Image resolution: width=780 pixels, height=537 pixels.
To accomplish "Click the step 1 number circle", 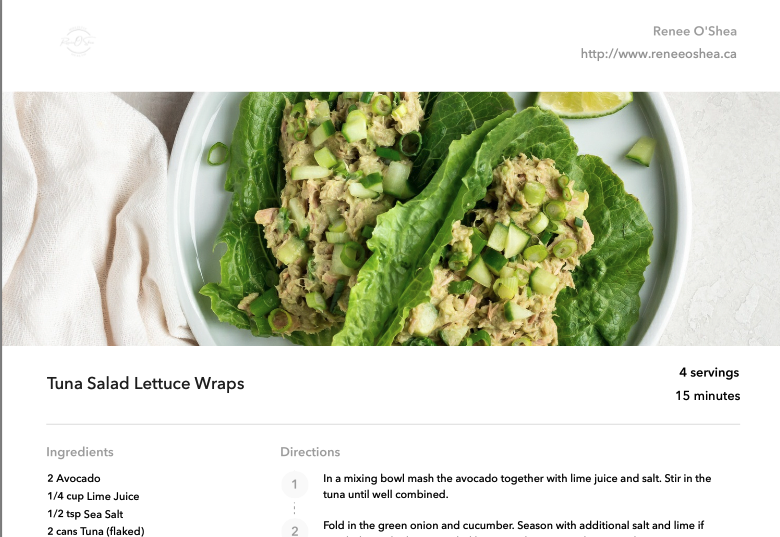I will tap(294, 484).
